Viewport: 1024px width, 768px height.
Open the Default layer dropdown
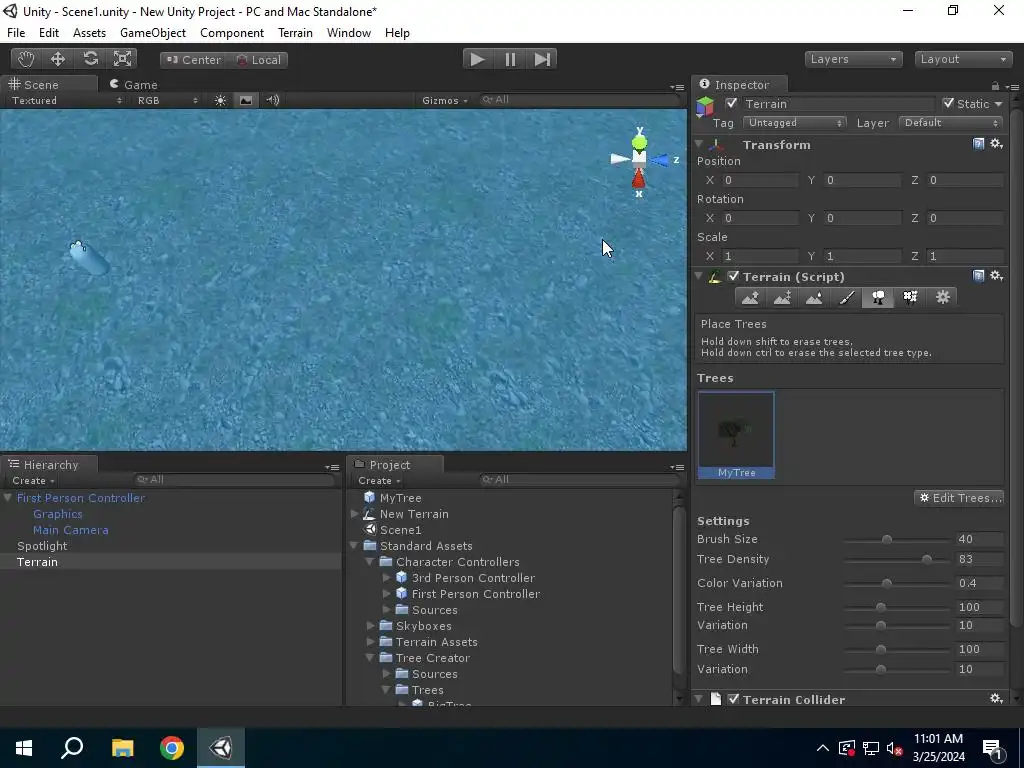click(x=952, y=123)
